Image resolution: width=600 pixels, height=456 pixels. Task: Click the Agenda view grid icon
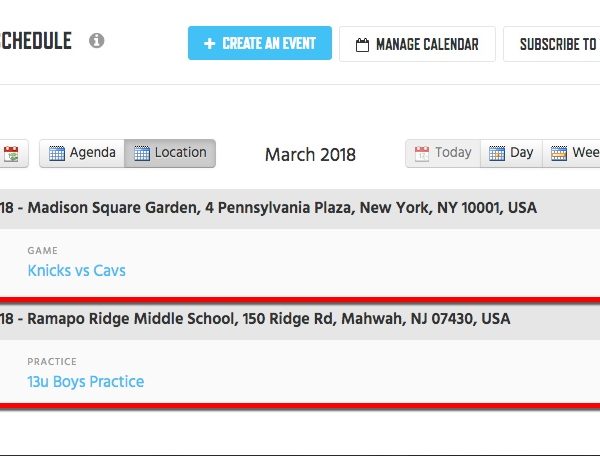pyautogui.click(x=57, y=153)
